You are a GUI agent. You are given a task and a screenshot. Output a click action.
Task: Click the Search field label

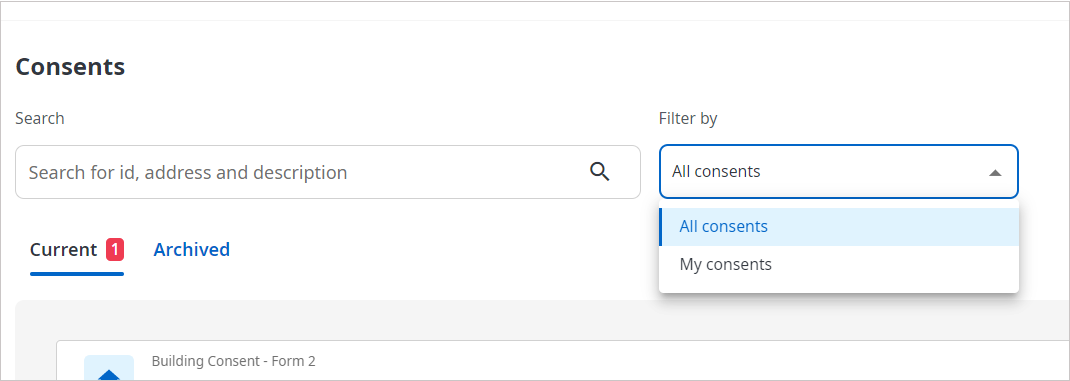point(40,118)
